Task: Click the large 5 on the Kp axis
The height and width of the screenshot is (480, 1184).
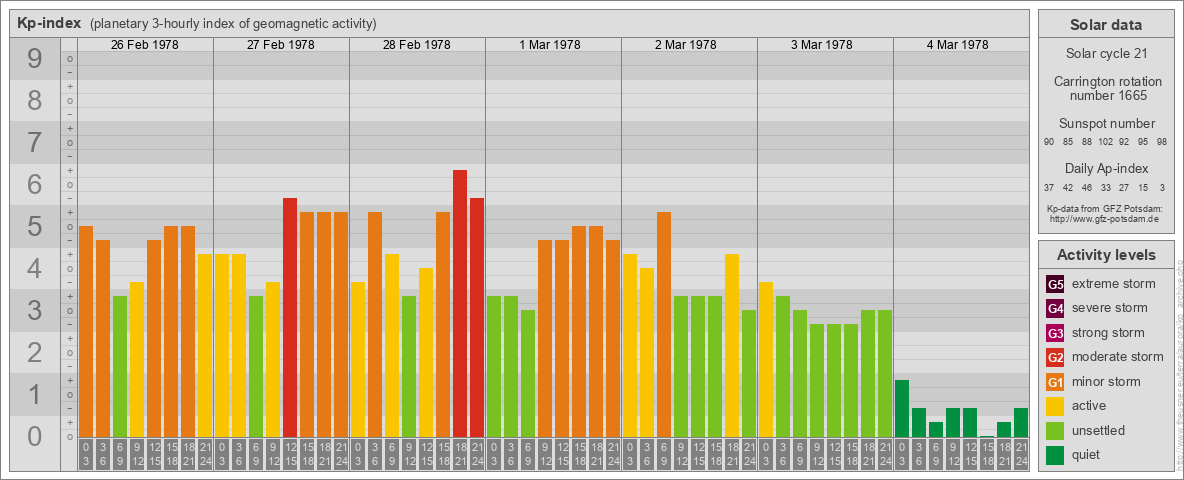Action: 35,226
